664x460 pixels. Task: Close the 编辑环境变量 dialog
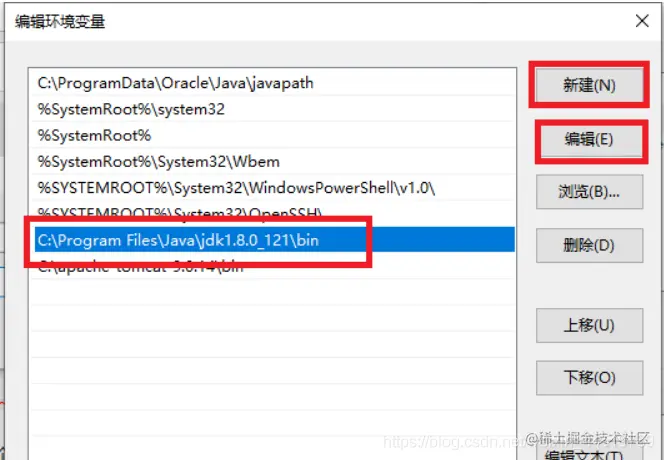(642, 21)
